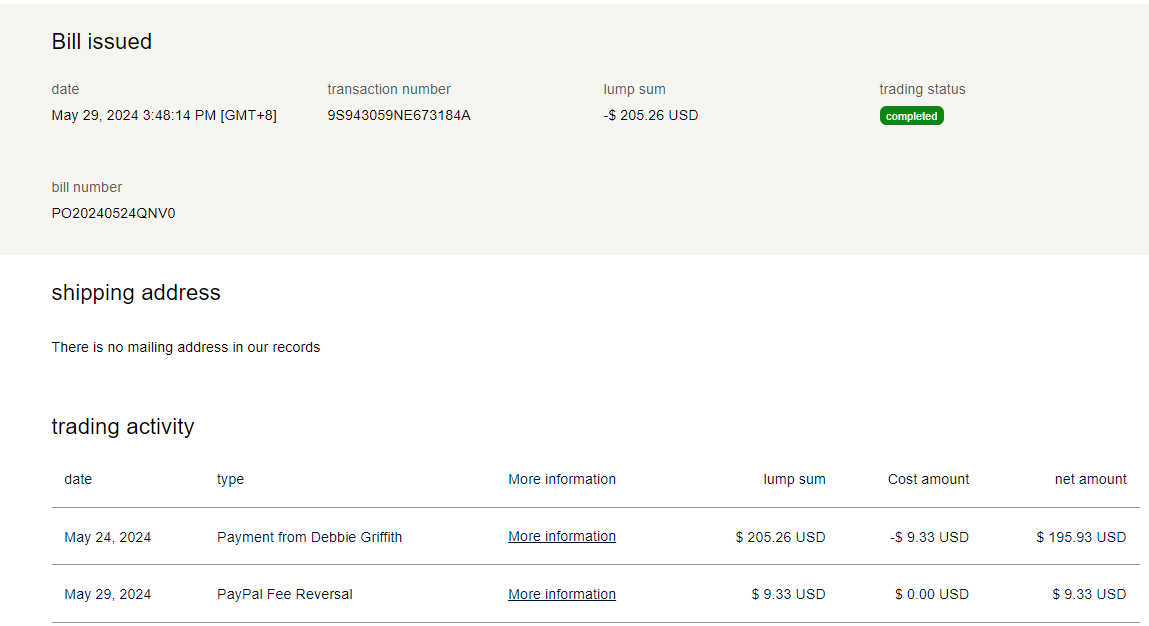Select the PayPal Fee Reversal entry

click(284, 594)
